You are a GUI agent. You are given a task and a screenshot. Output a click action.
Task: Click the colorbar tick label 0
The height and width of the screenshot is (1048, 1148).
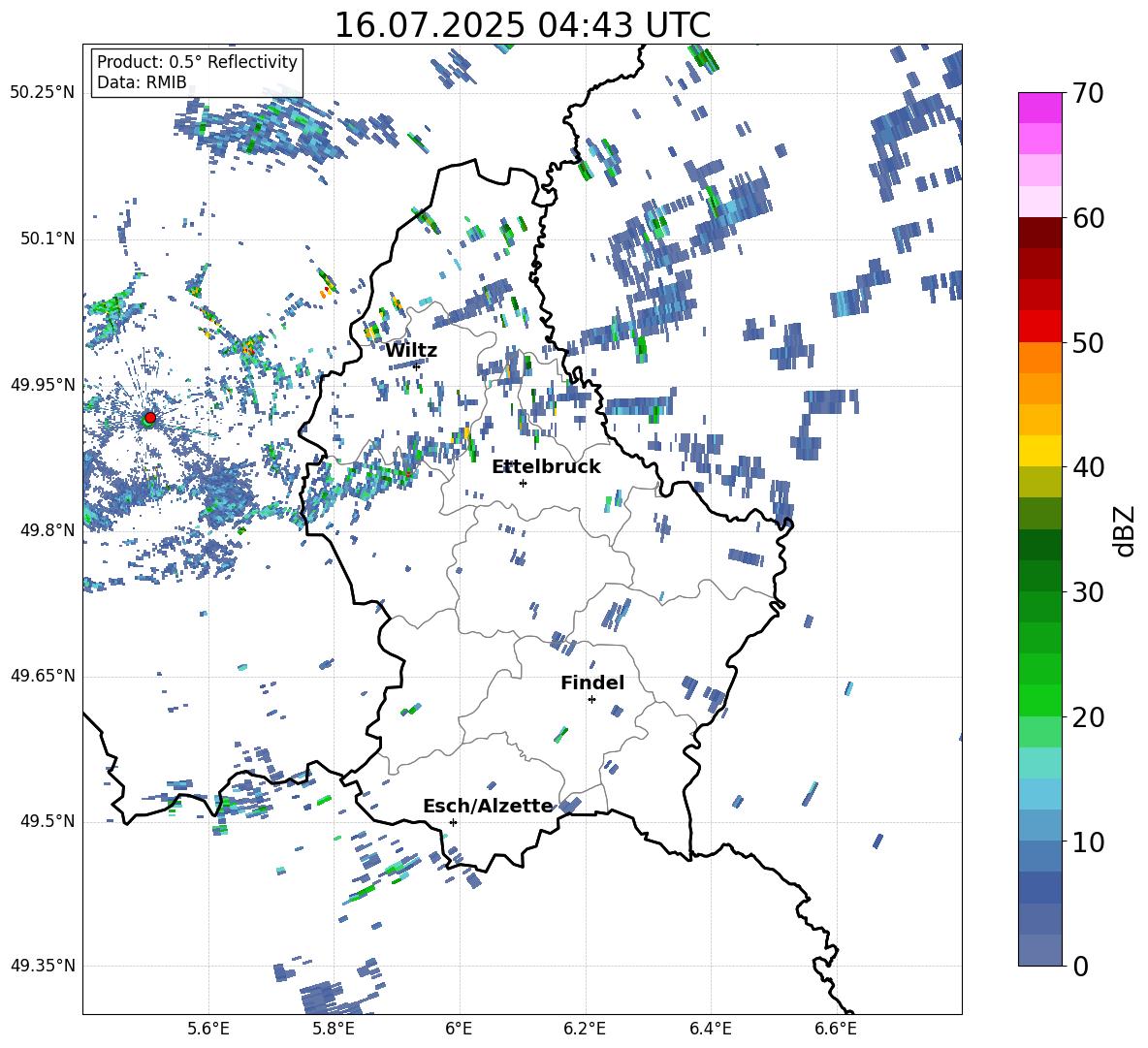point(1081,966)
